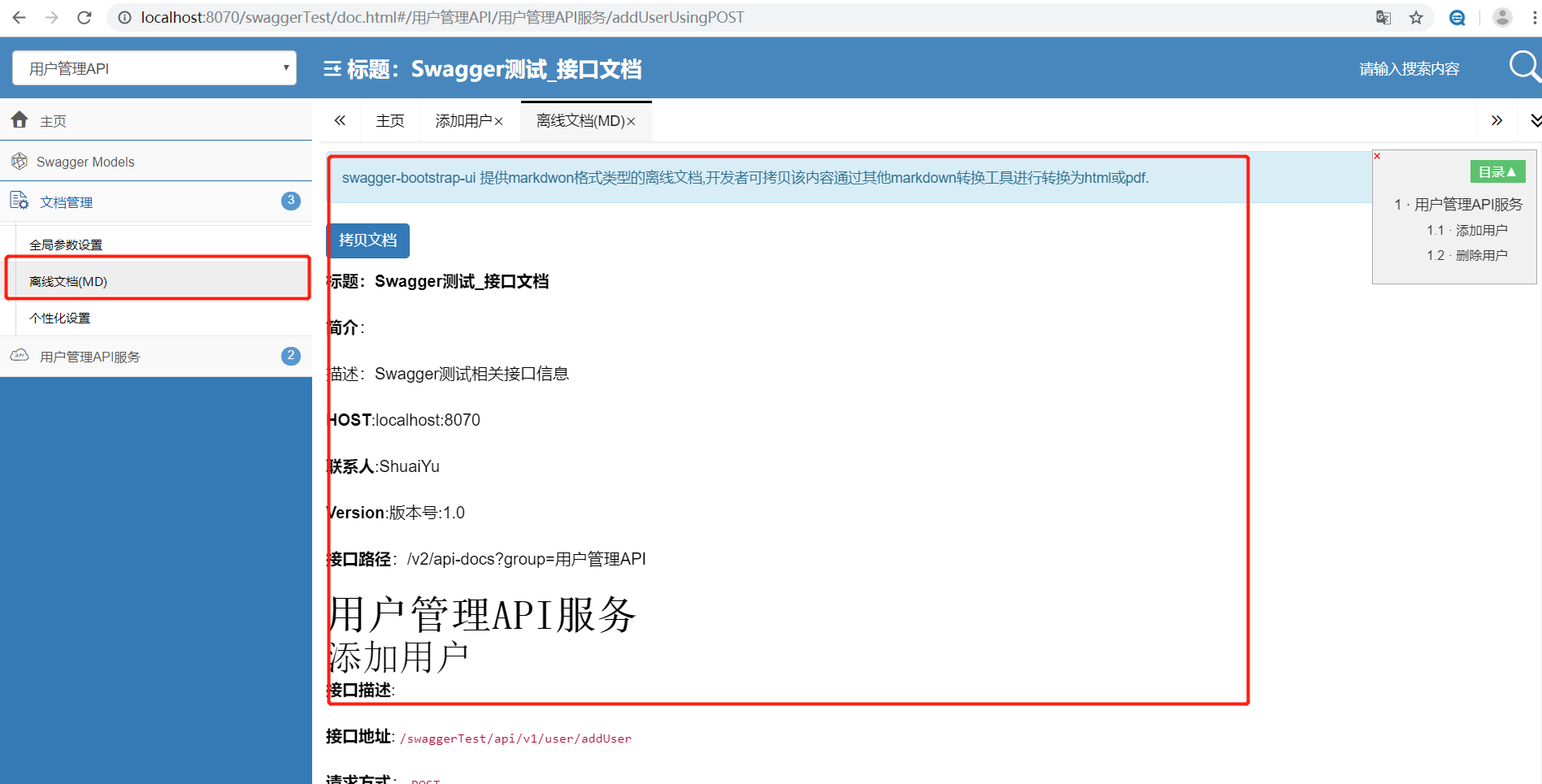Click the Version:版本号:1.0 line
Image resolution: width=1542 pixels, height=784 pixels.
coord(395,513)
